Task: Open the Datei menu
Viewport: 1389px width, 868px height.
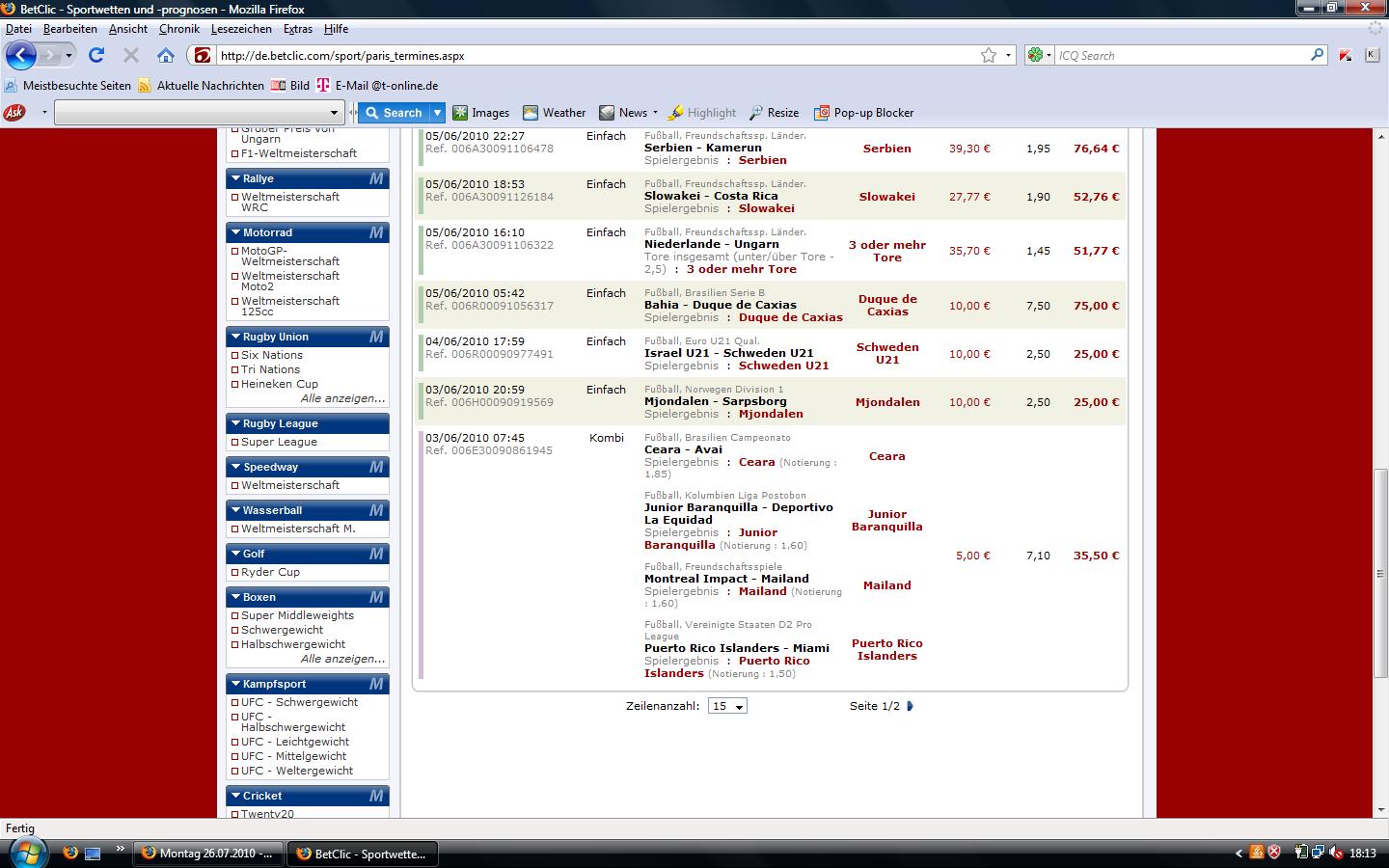Action: click(x=18, y=29)
